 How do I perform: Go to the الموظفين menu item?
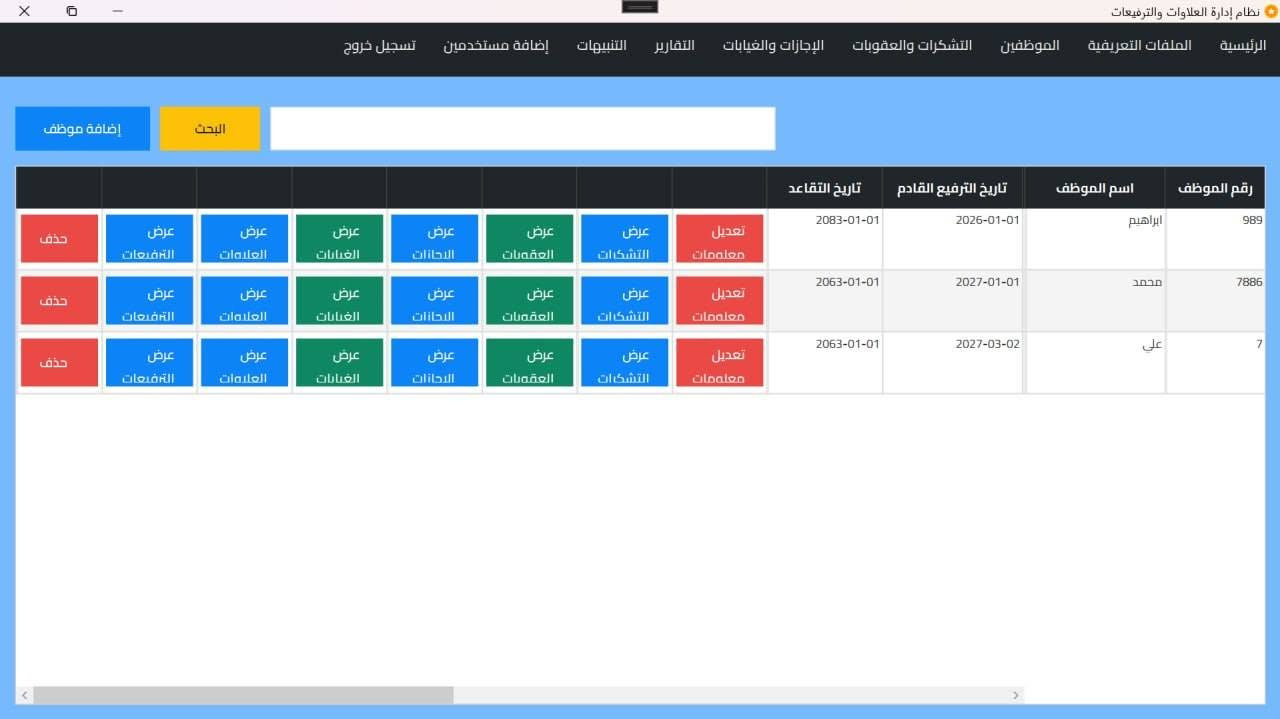point(1030,46)
